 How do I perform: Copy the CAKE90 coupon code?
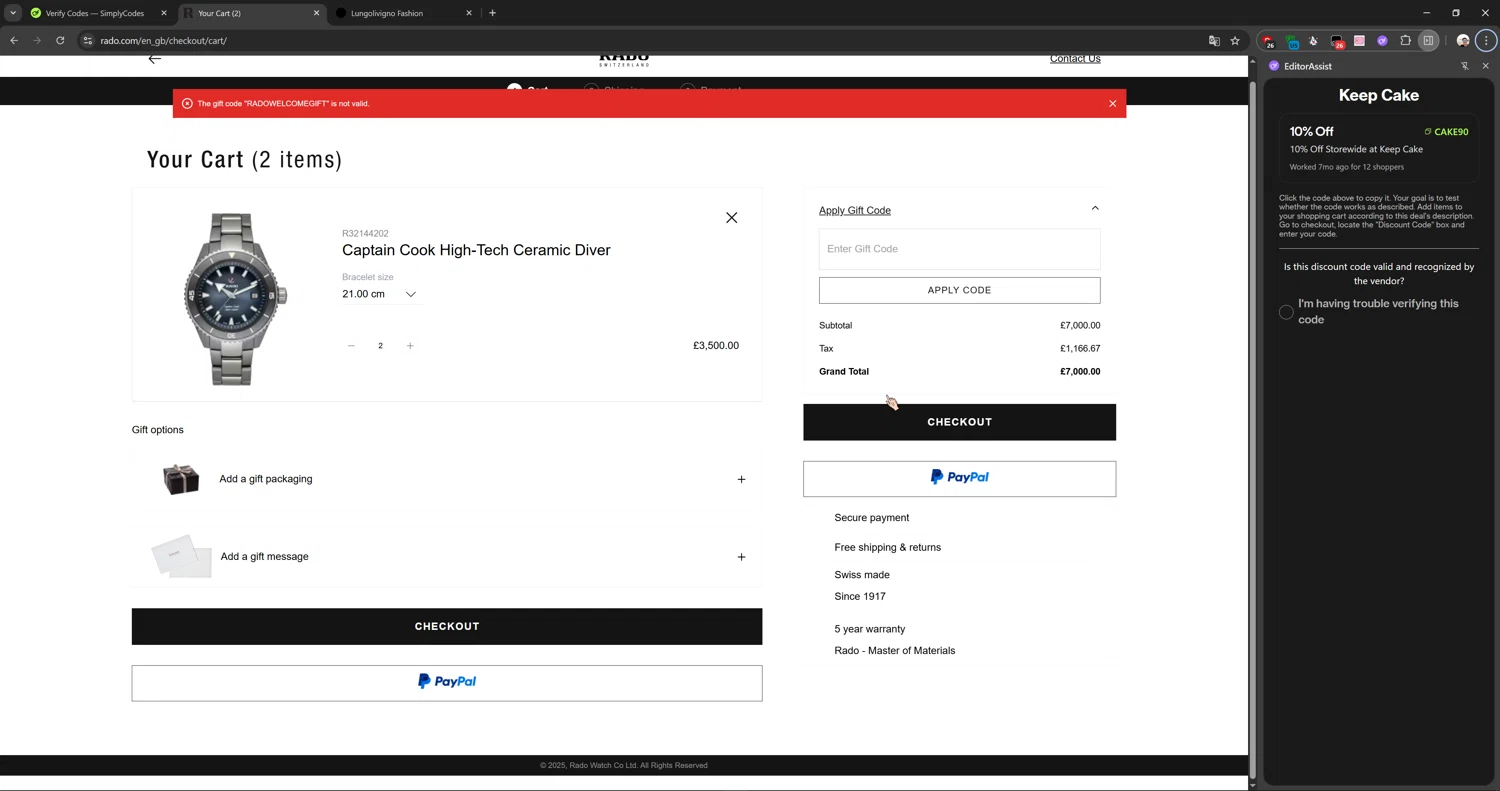(x=1446, y=132)
